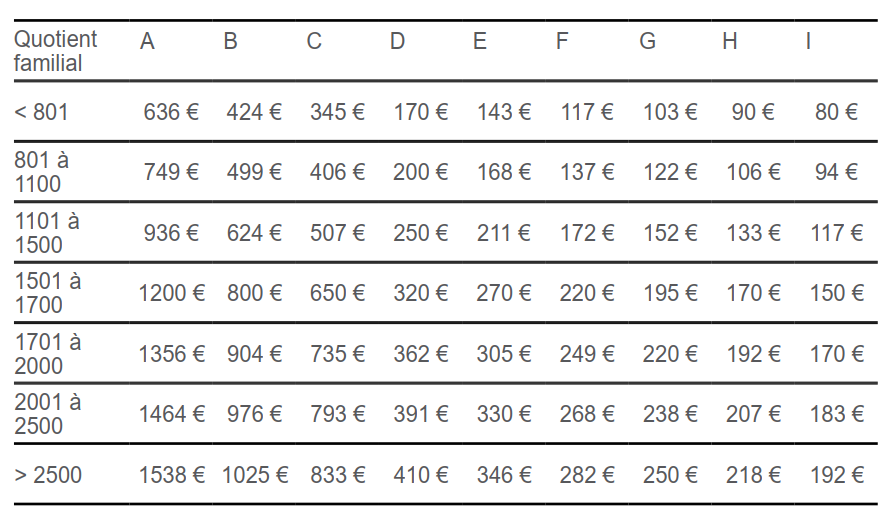Screen dimensions: 895x522
Task: Click the 238 € cell
Action: [670, 414]
